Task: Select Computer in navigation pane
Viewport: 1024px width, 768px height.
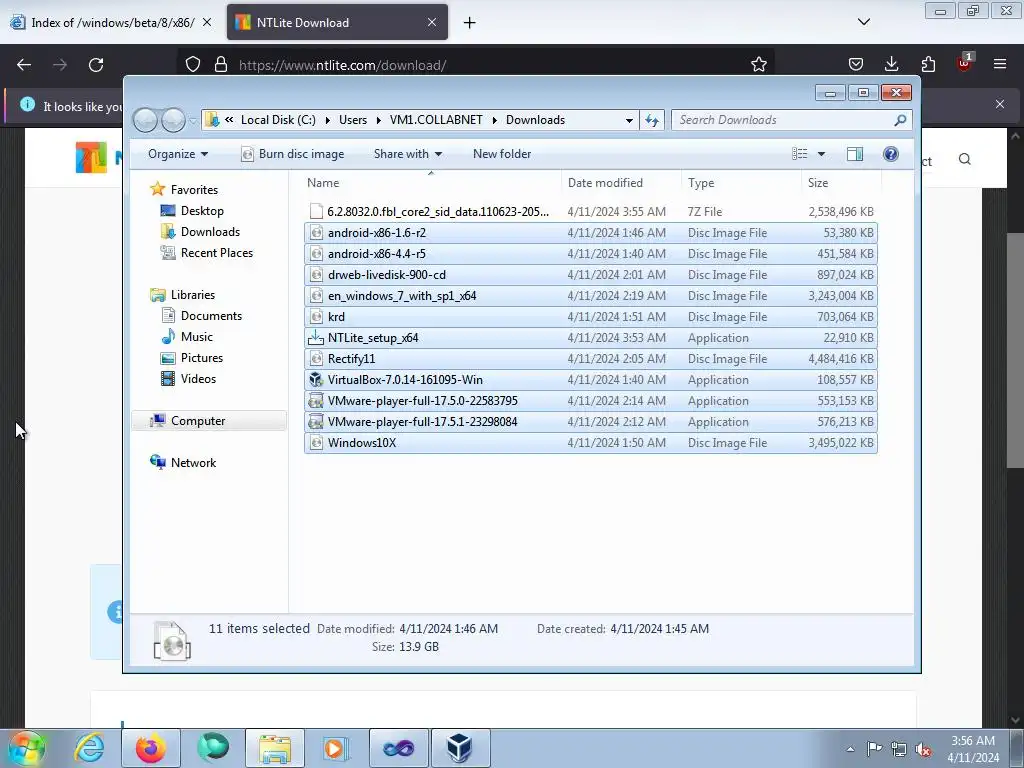Action: point(209,421)
